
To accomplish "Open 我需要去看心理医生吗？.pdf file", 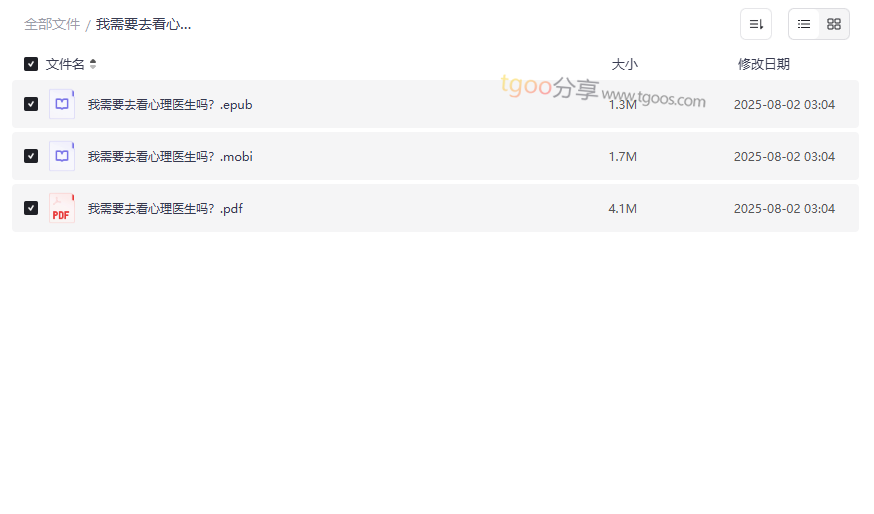I will (165, 208).
